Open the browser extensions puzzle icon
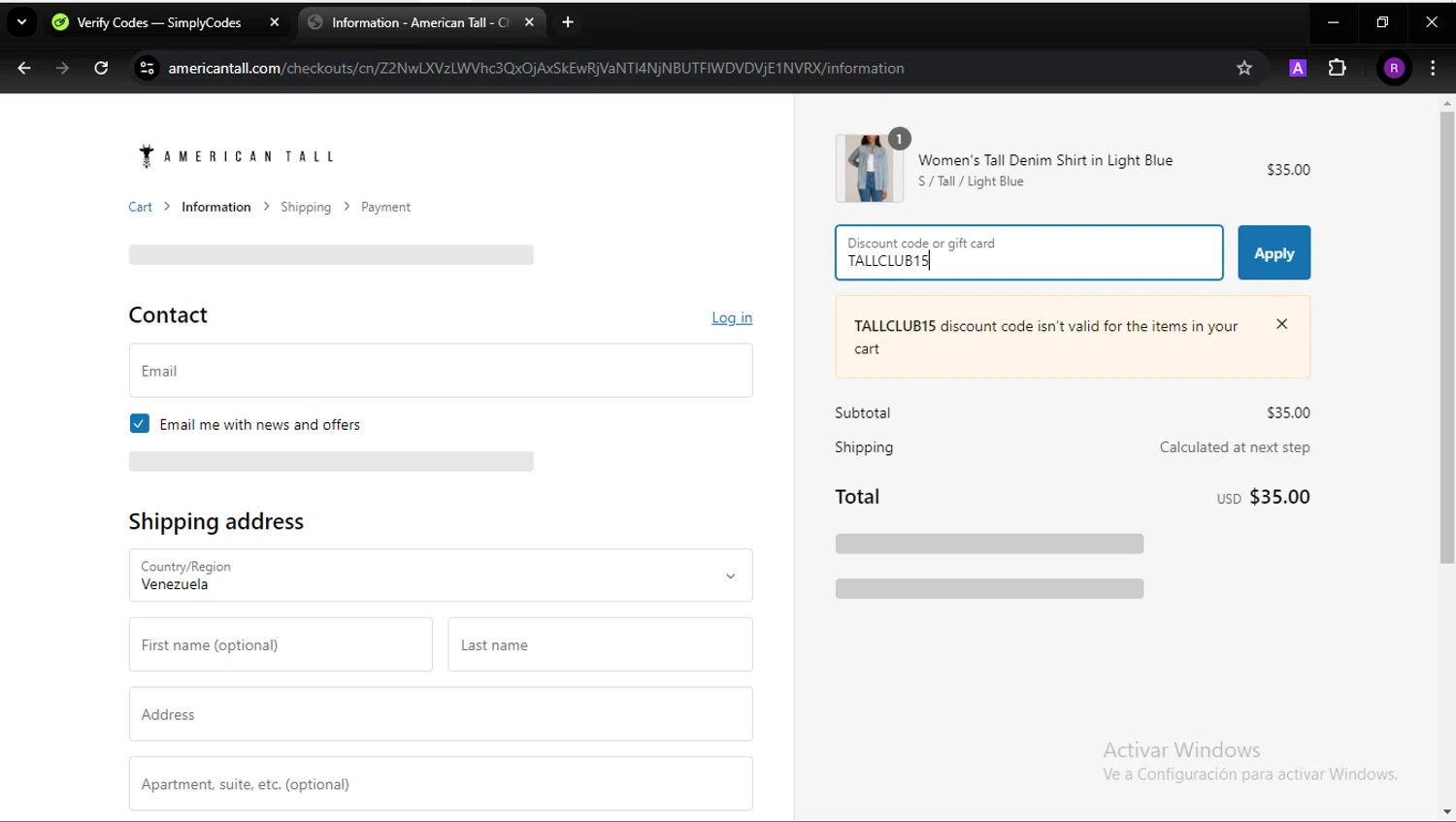Viewport: 1456px width, 822px height. pos(1337,68)
